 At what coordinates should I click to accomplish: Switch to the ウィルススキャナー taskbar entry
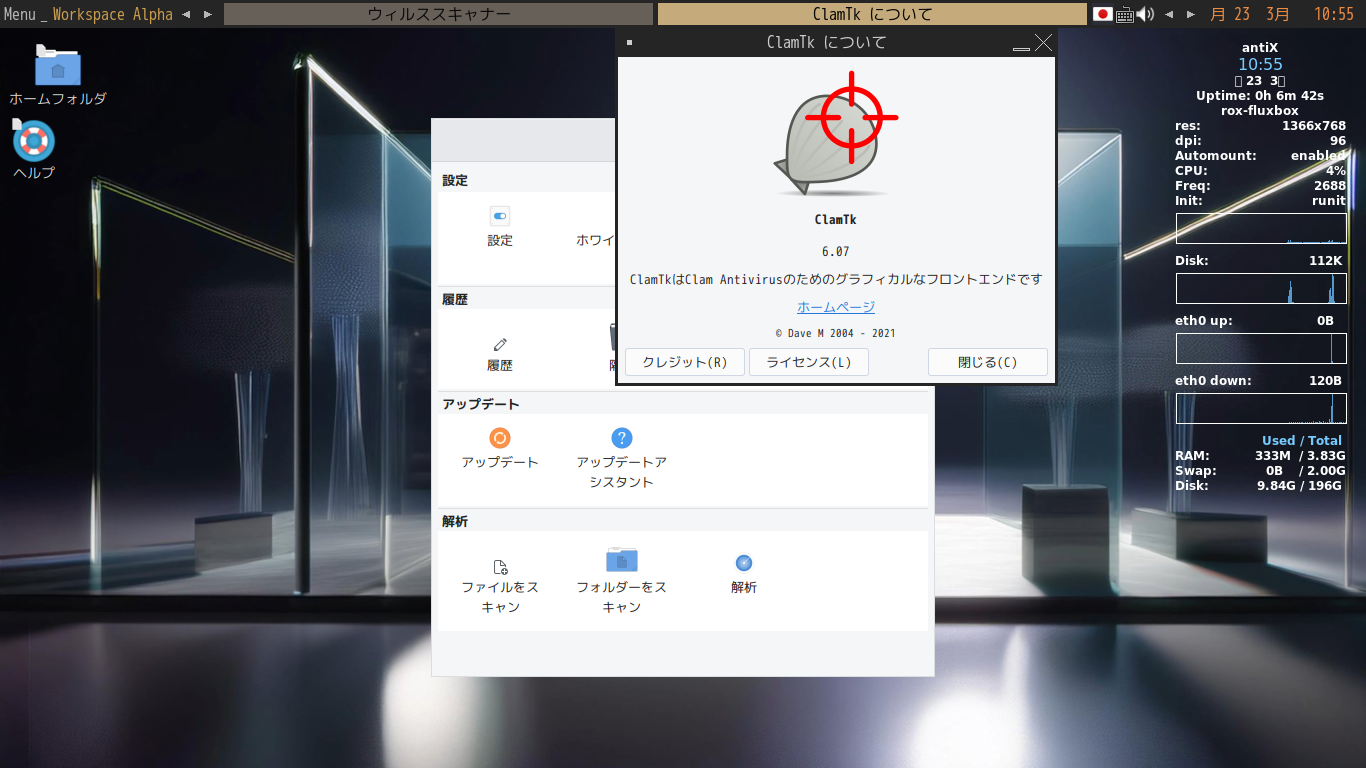pyautogui.click(x=439, y=14)
